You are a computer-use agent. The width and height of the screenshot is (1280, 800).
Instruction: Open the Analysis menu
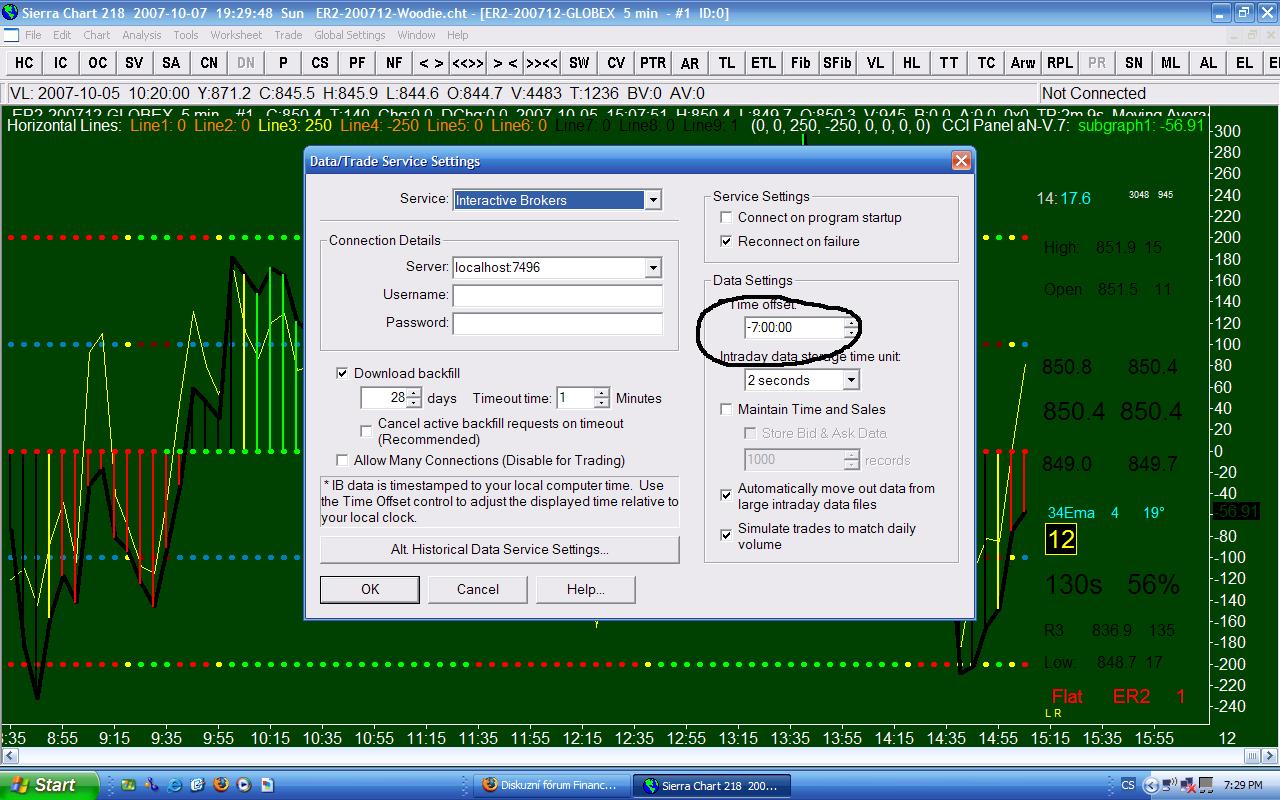pos(142,35)
